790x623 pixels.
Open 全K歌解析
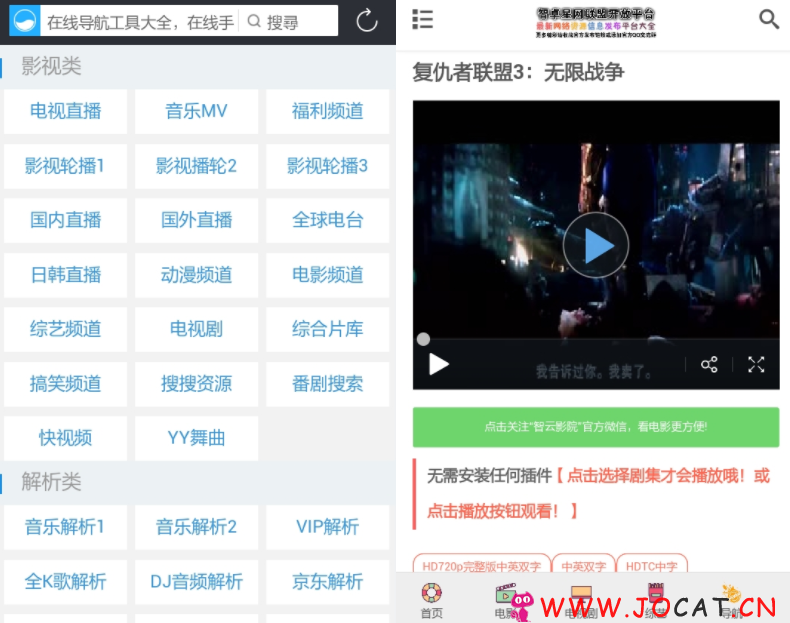coord(65,582)
